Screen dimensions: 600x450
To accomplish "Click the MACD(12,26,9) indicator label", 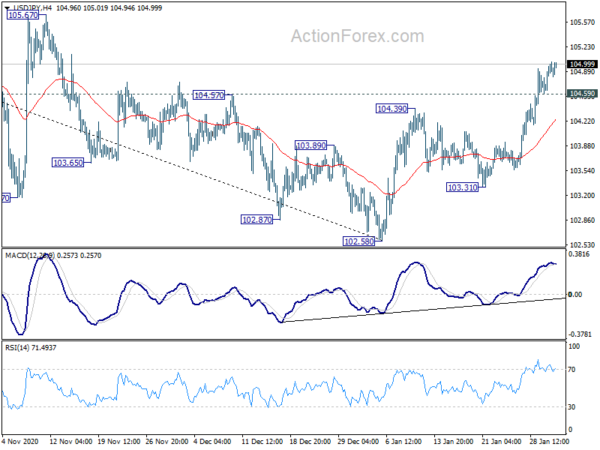I will click(x=30, y=255).
